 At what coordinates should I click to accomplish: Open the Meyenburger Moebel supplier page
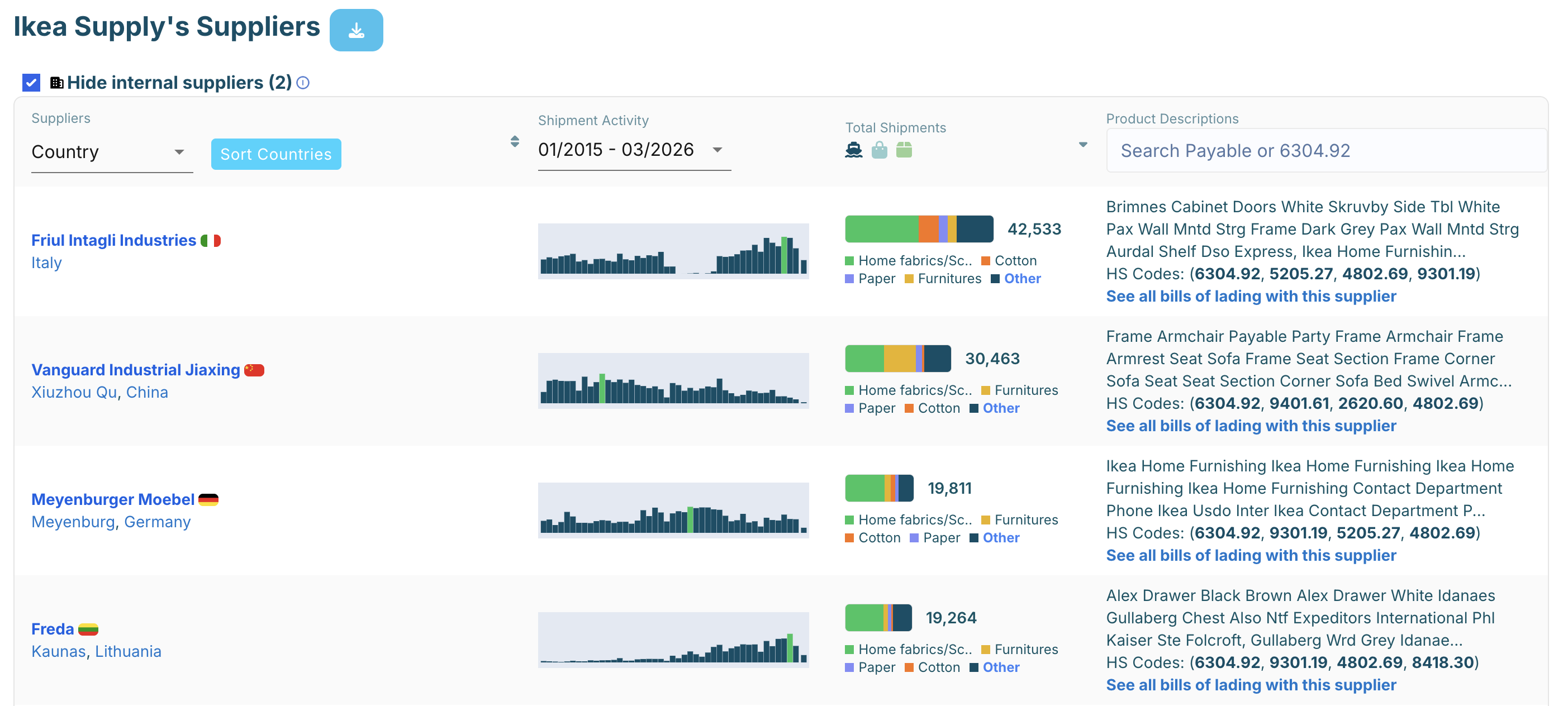113,500
